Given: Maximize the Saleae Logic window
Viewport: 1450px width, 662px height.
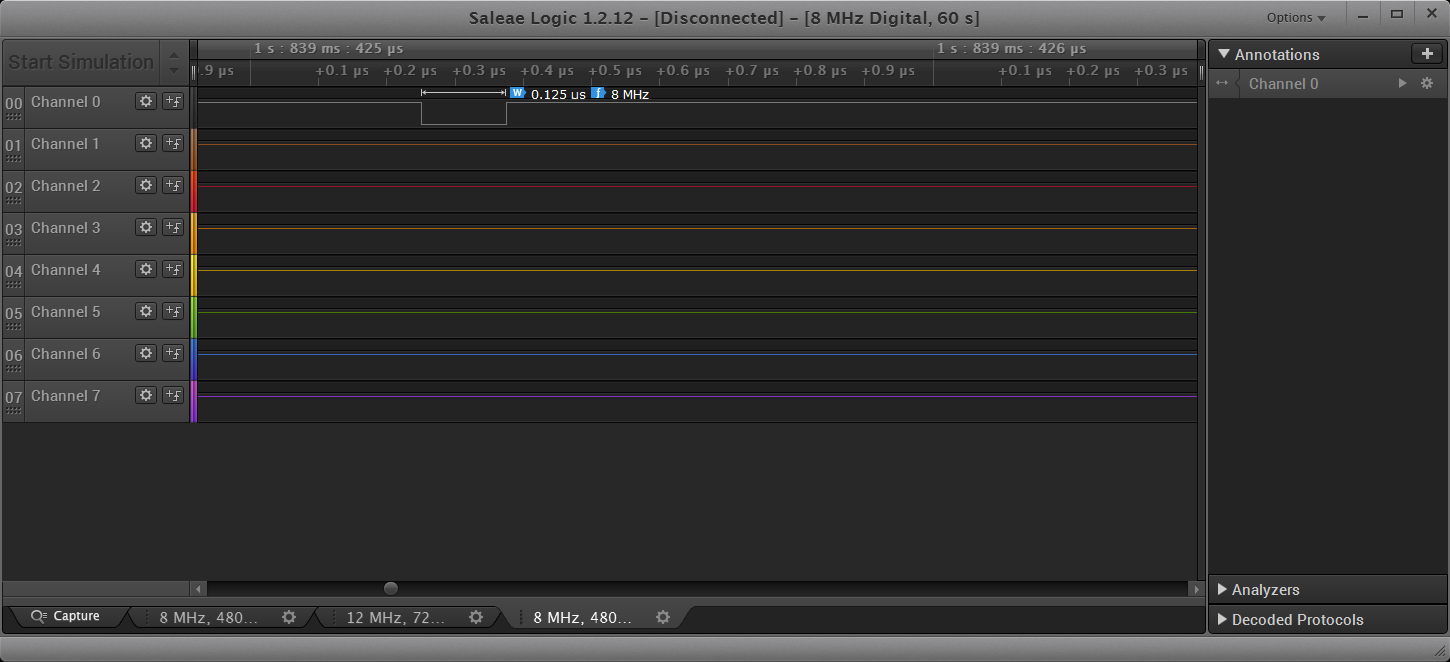Looking at the screenshot, I should [x=1397, y=14].
